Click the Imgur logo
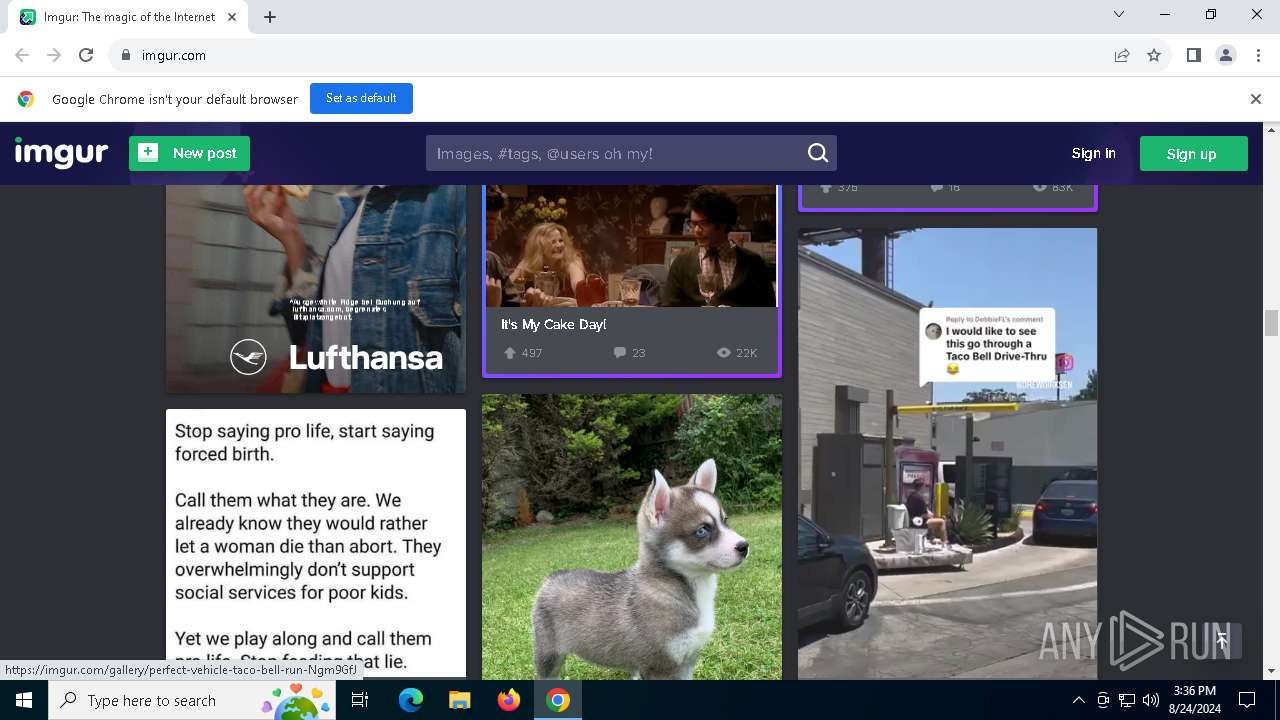This screenshot has width=1280, height=720. (x=61, y=153)
